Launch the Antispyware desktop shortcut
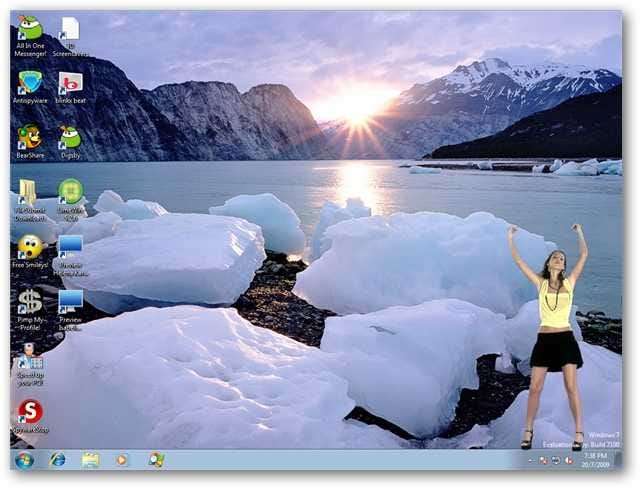Screen dimensions: 640x488 30,87
